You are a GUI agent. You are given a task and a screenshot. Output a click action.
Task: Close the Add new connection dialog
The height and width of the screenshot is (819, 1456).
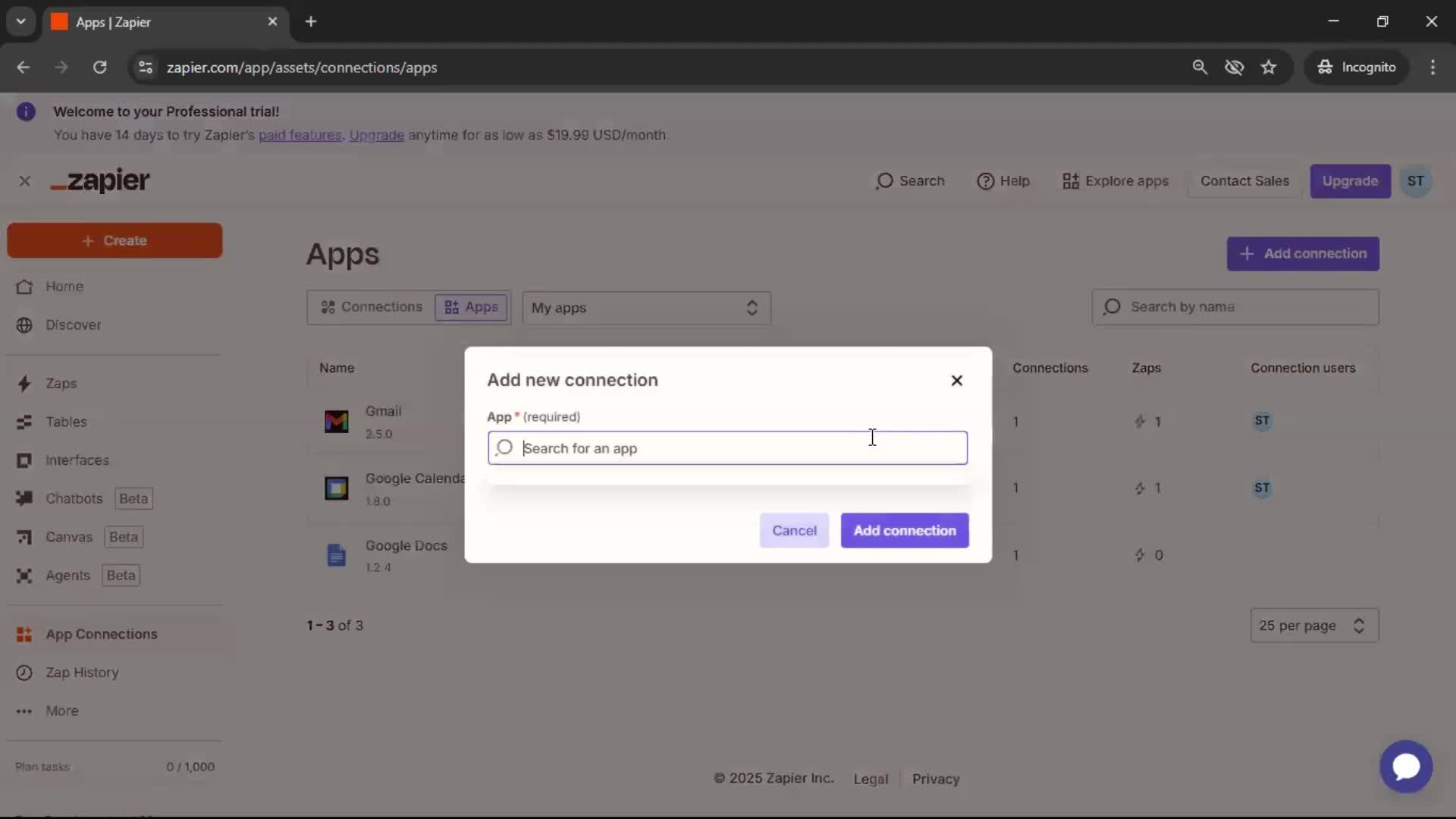956,381
